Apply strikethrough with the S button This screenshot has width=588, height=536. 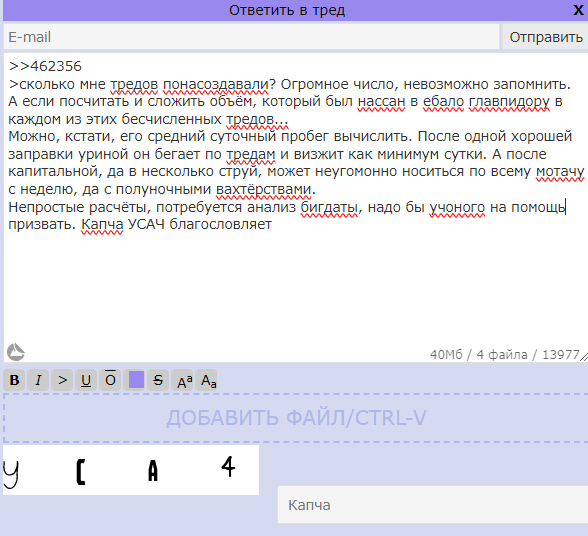158,380
